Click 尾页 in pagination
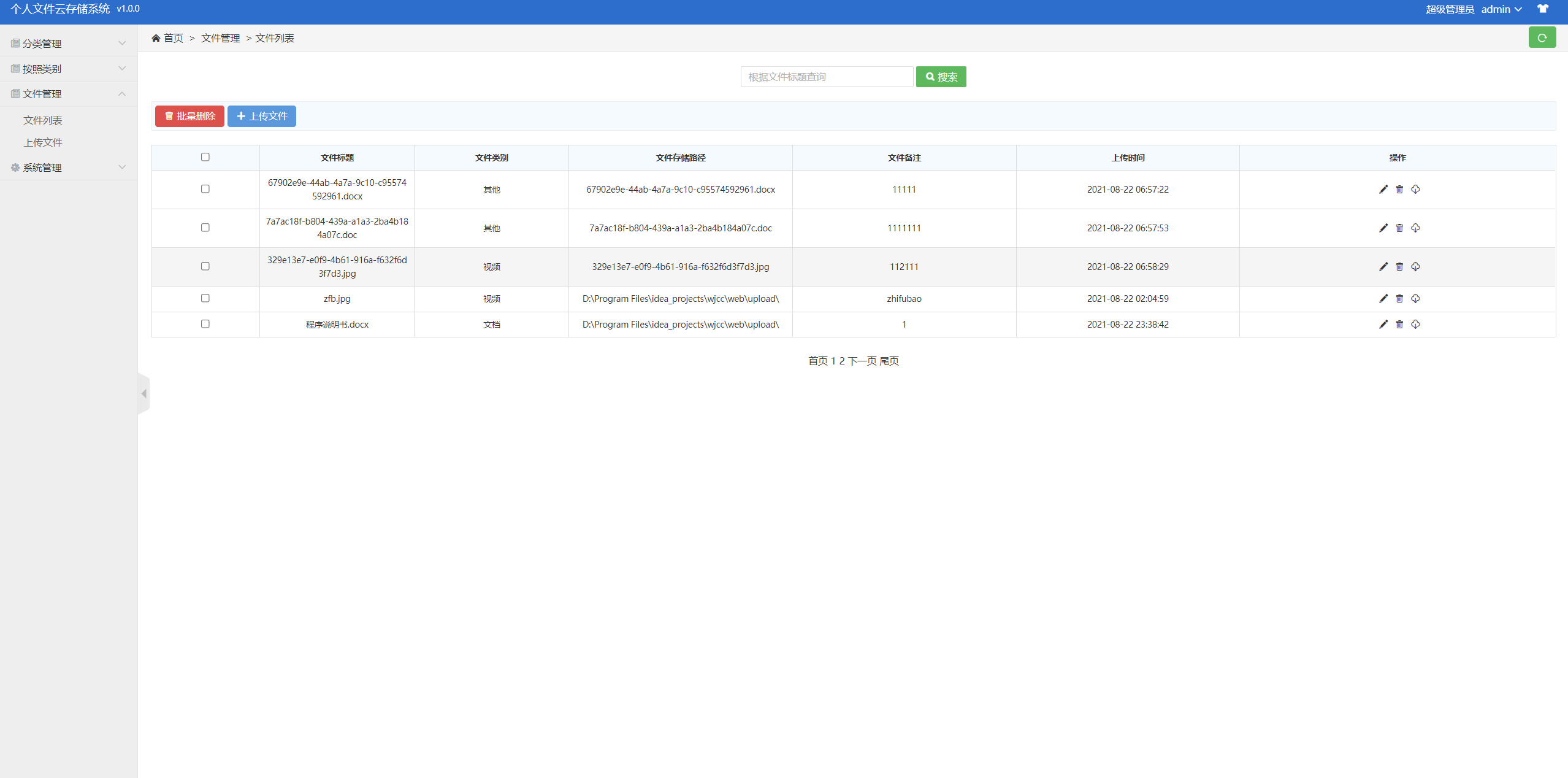 [x=889, y=361]
